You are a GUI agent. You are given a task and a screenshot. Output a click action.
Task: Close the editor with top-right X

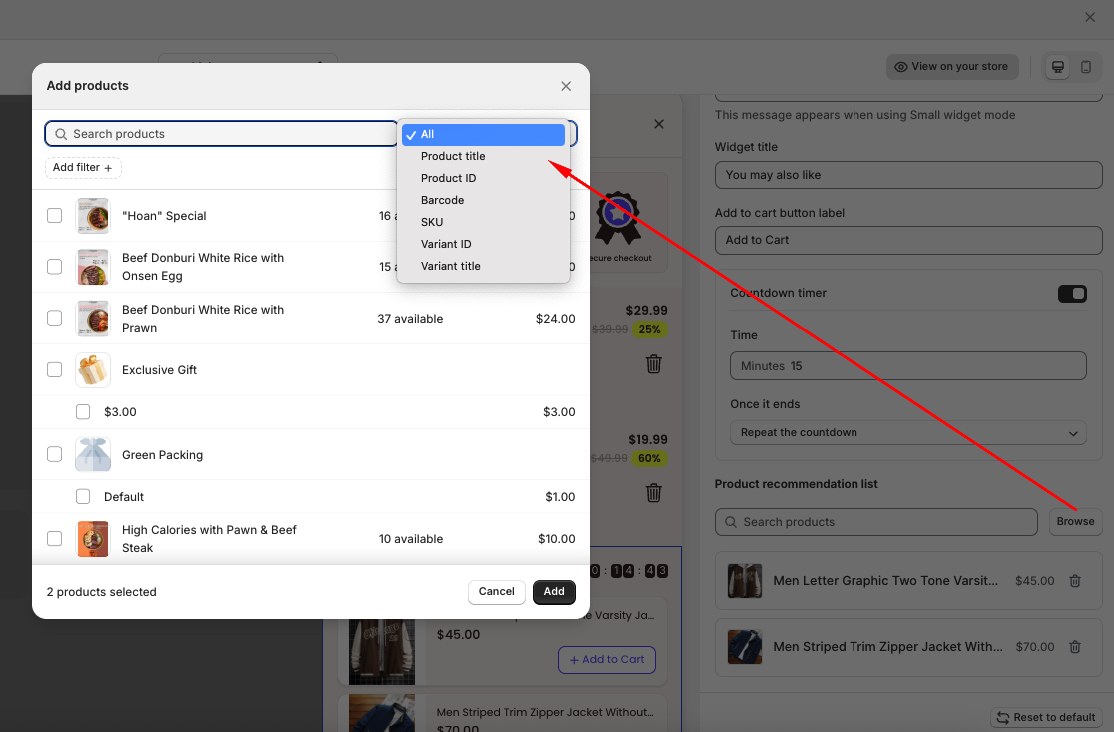pos(1090,17)
